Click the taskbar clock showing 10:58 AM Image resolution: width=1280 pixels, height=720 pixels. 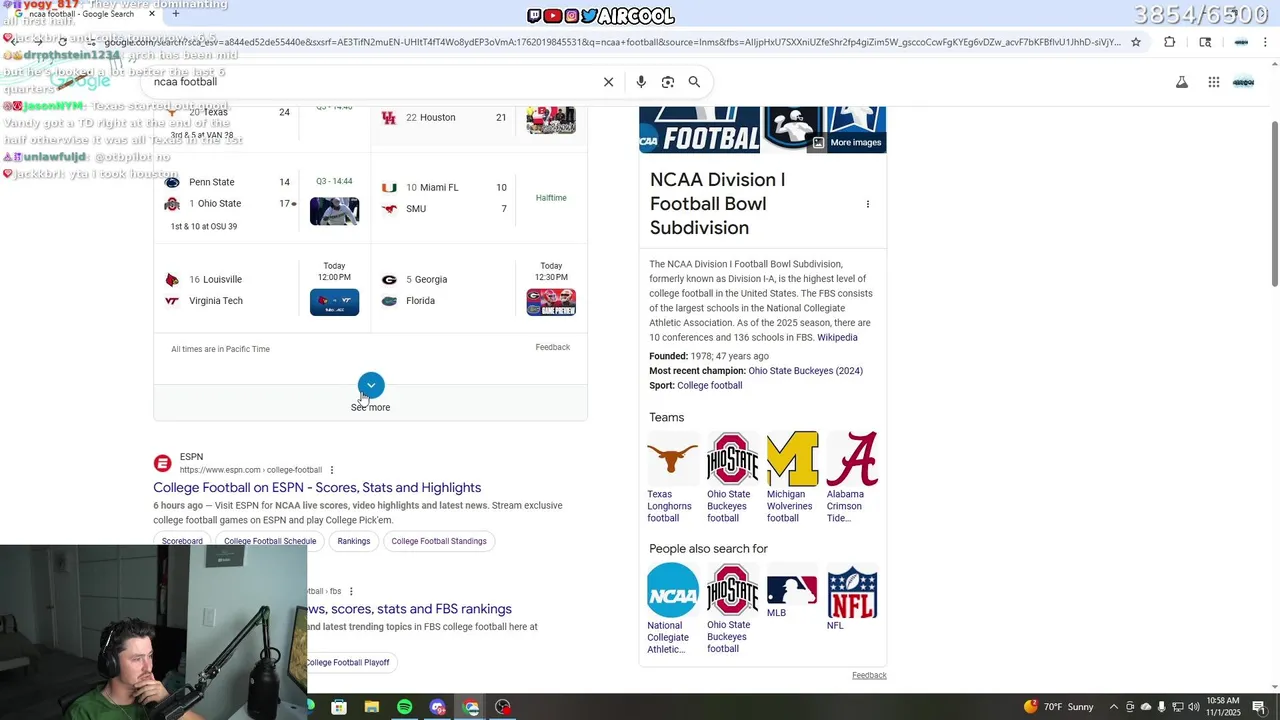1223,707
